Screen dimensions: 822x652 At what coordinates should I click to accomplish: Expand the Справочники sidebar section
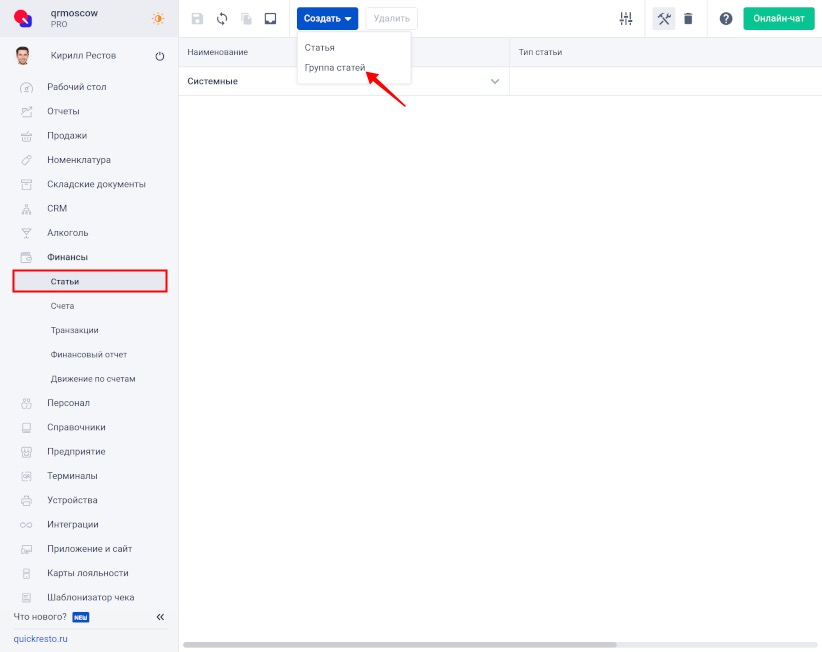[76, 428]
